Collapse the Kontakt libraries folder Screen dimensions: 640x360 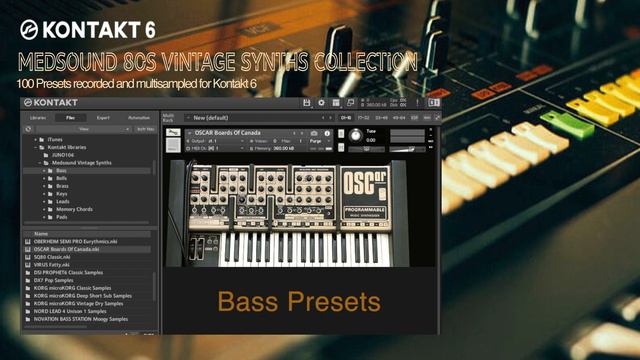[36, 147]
